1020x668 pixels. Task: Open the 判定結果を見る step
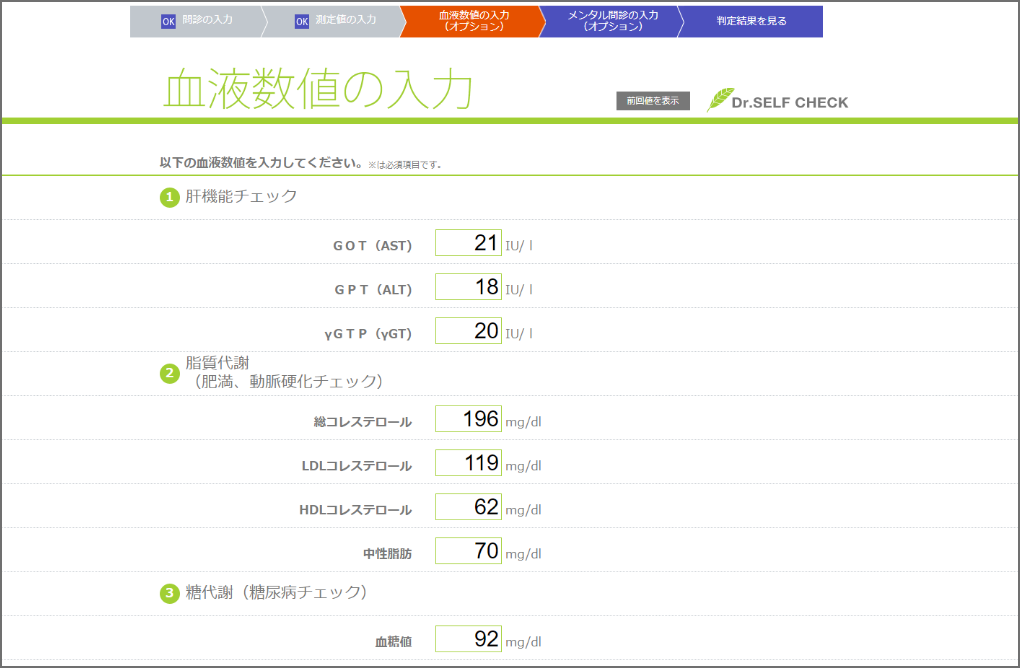point(751,21)
